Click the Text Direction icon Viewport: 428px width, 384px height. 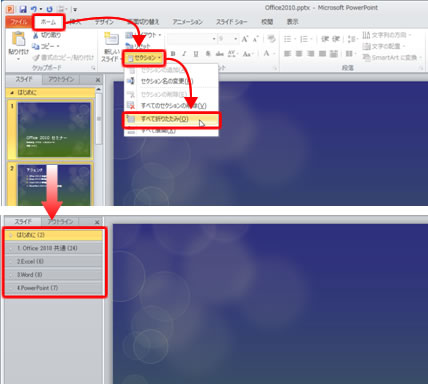pyautogui.click(x=366, y=35)
